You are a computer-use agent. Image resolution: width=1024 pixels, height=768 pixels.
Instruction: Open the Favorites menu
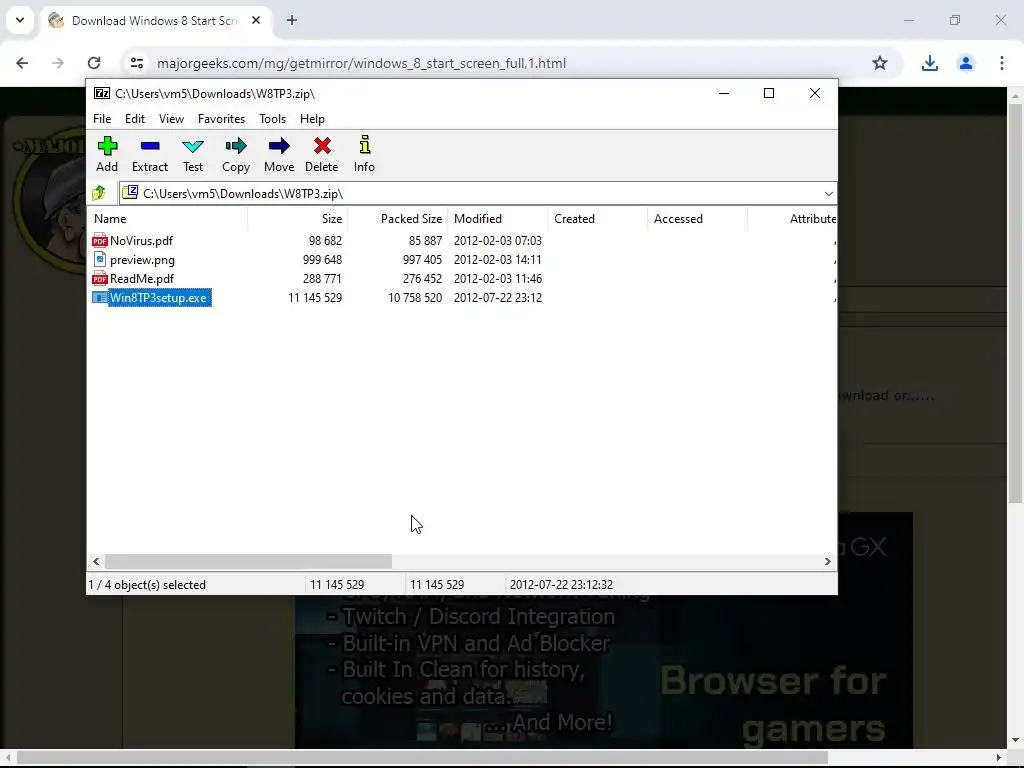point(221,119)
